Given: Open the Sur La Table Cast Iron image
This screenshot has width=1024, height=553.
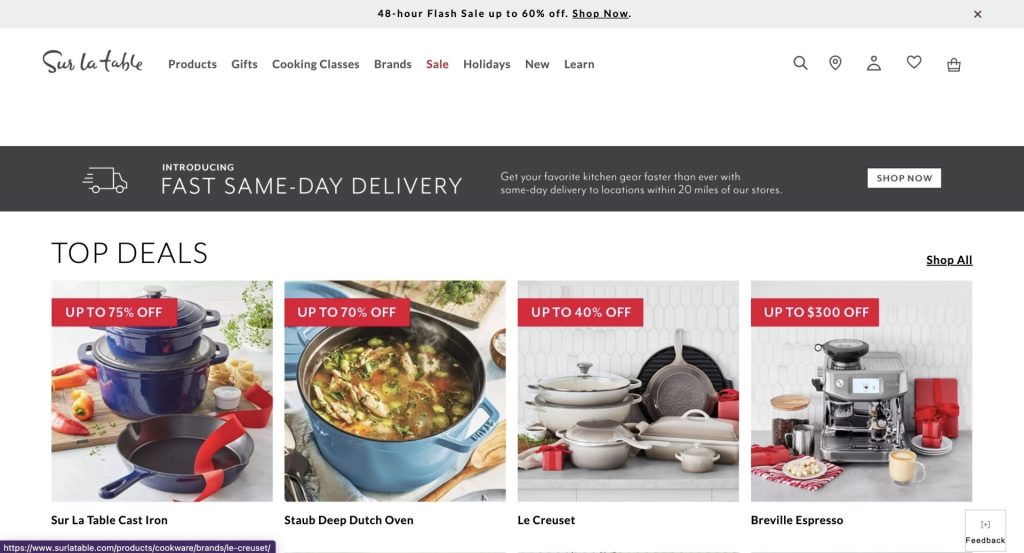Looking at the screenshot, I should pyautogui.click(x=162, y=391).
